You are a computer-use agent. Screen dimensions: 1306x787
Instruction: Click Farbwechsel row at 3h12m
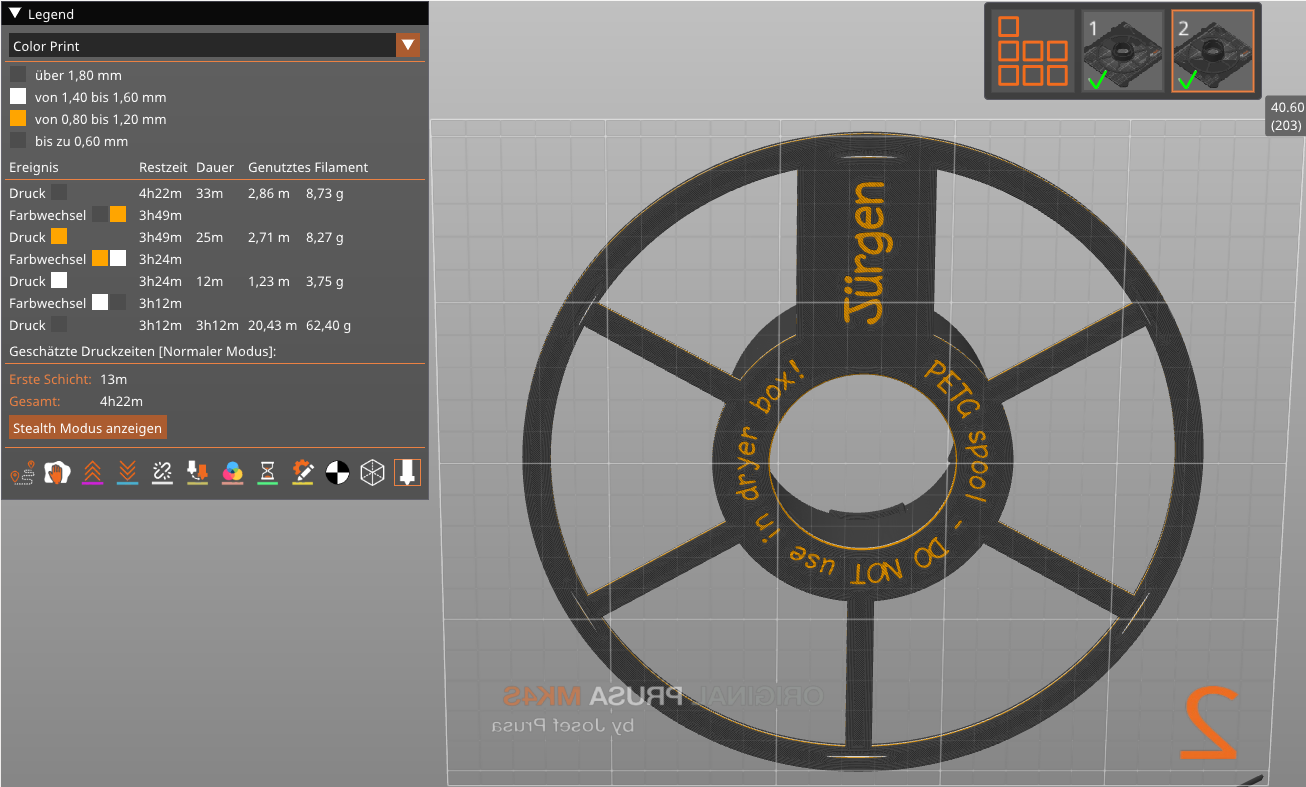pyautogui.click(x=96, y=303)
